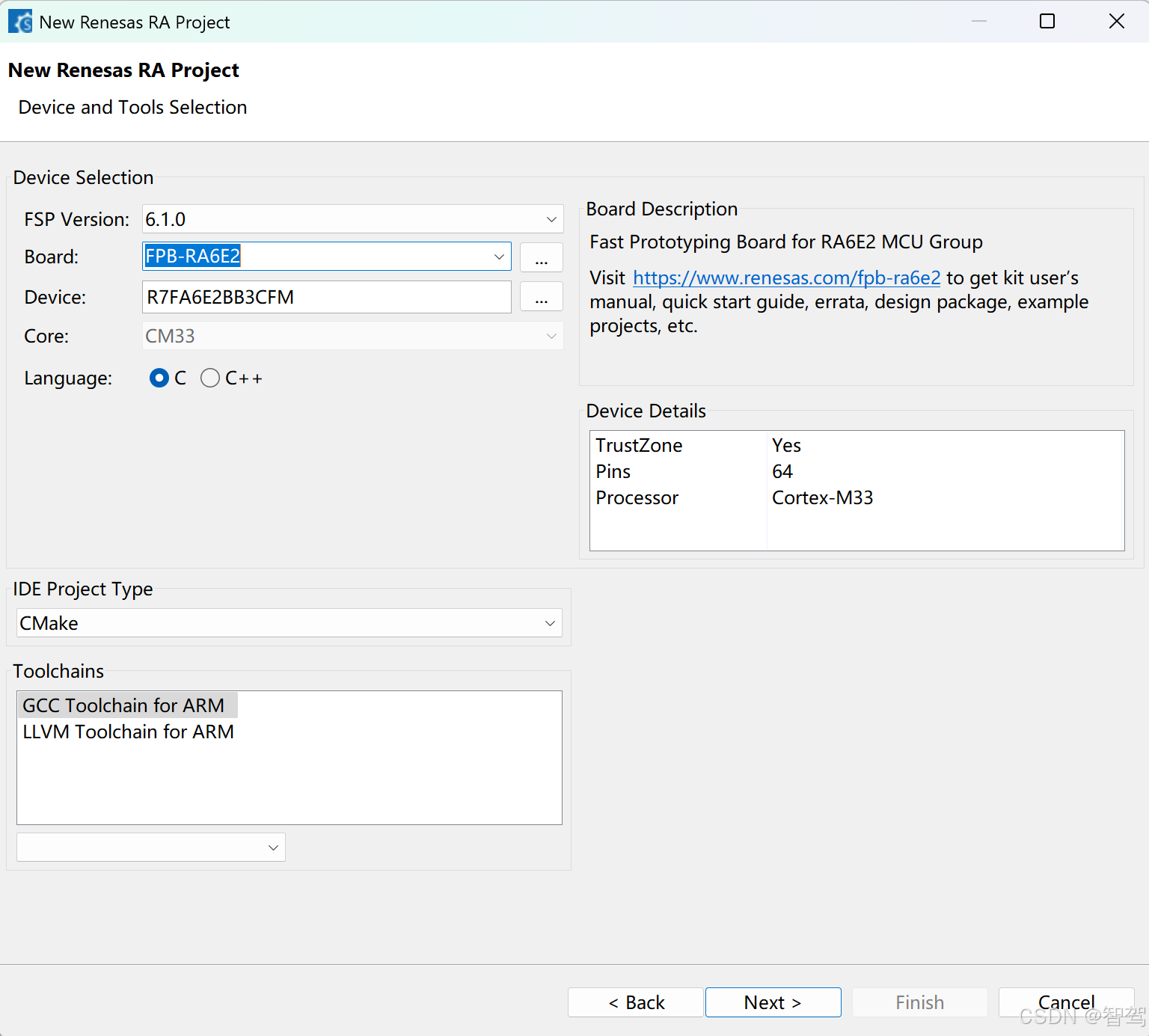This screenshot has height=1036, width=1149.
Task: Select LLVM Toolchain for ARM
Action: click(x=128, y=732)
